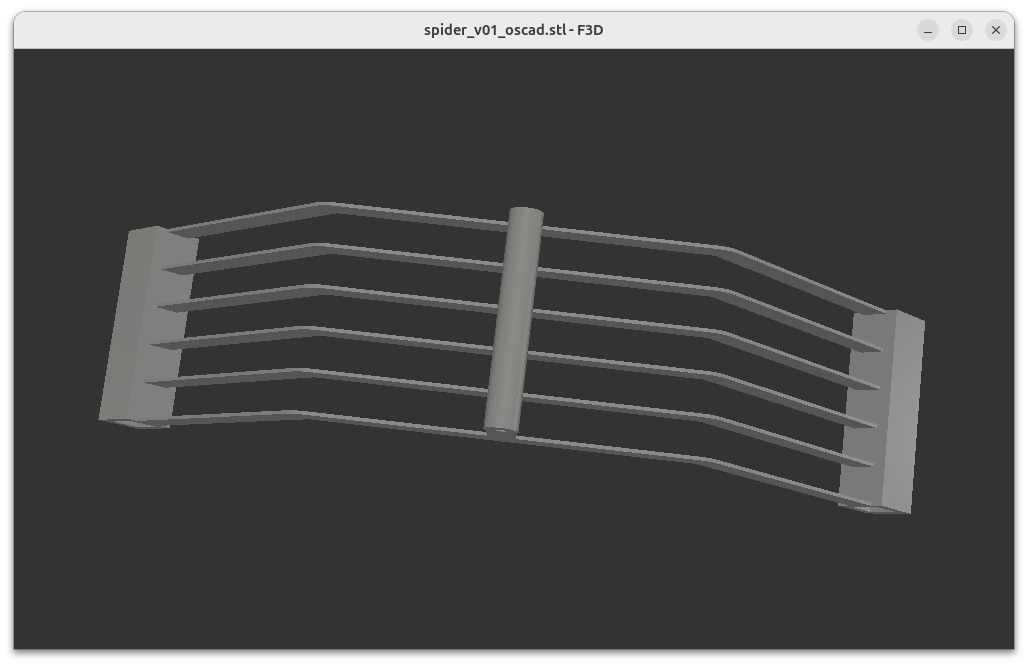Viewport: 1028px width, 666px height.
Task: Click the spider_v01_oscad.stl window title text
Action: point(513,30)
